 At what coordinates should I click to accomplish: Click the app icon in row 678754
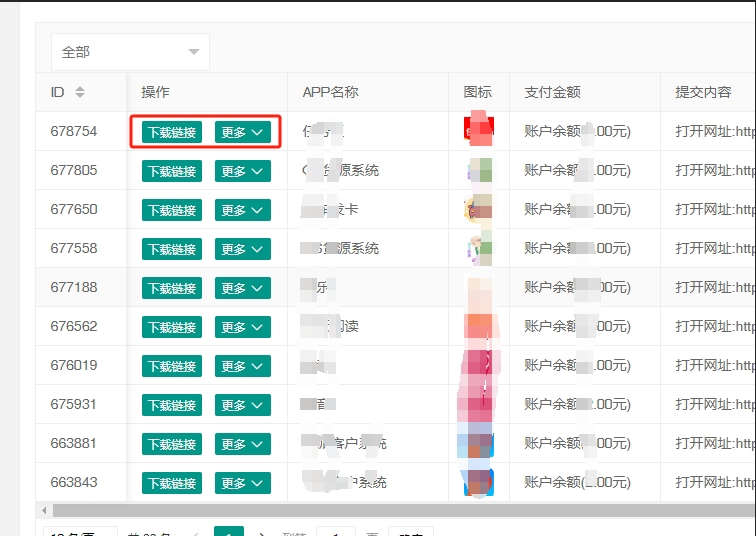pos(479,131)
